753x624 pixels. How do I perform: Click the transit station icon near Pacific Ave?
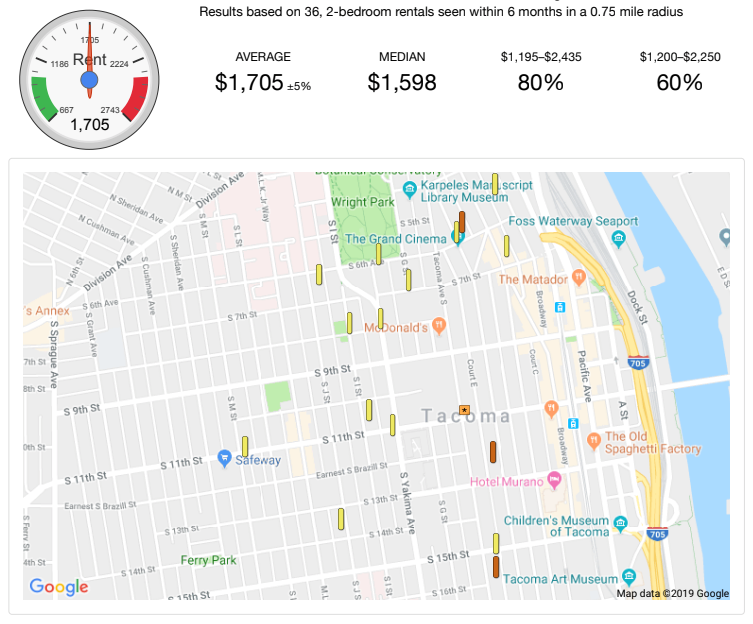coord(573,423)
